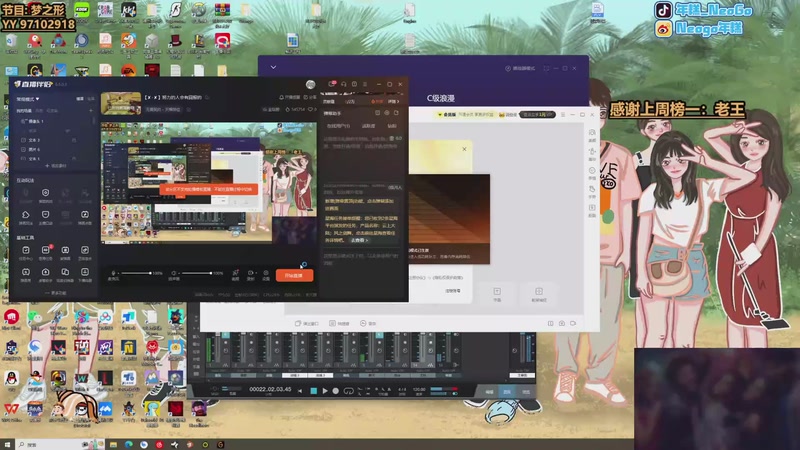The height and width of the screenshot is (450, 800).
Task: Open the record icon's dropdown arrow in control bar
Action: pyautogui.click(x=256, y=273)
